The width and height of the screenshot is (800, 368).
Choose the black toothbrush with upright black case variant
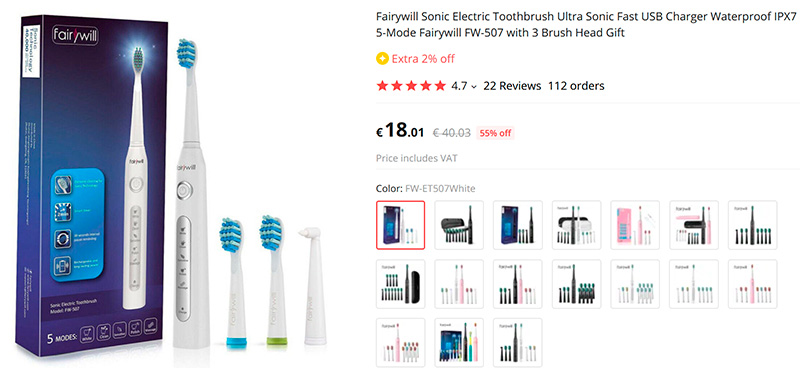click(x=401, y=284)
